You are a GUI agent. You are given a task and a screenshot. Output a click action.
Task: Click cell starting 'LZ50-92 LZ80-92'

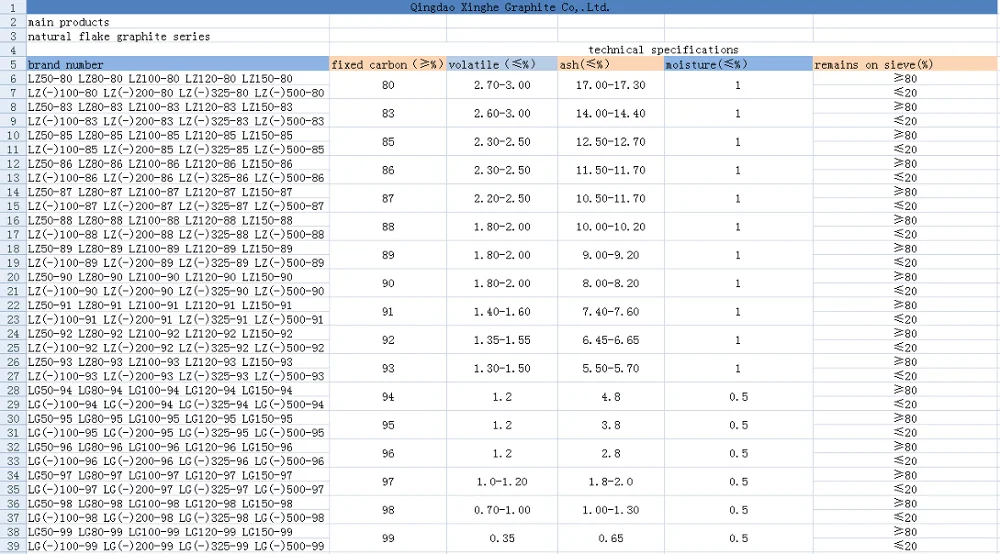click(177, 333)
